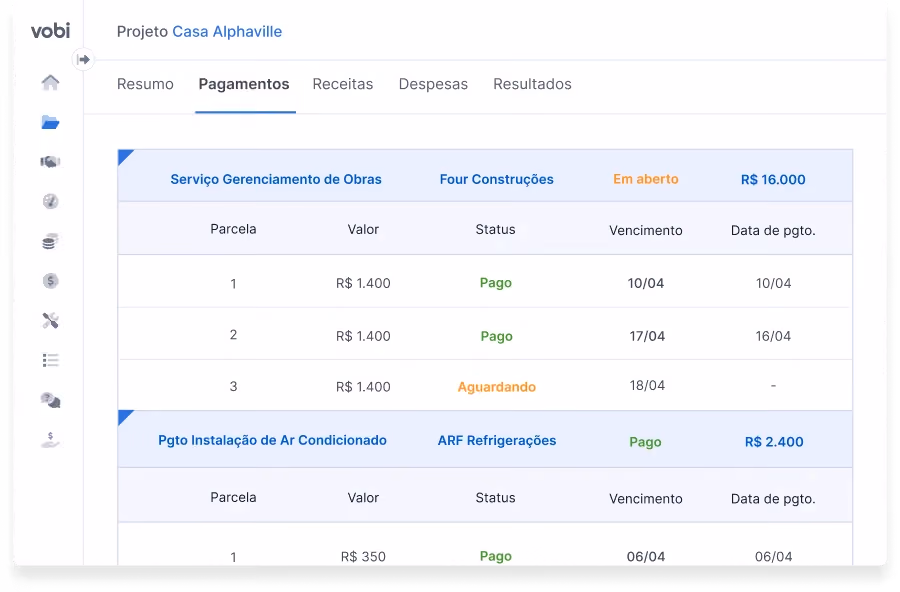
Task: Open the Casa Alphaville project link
Action: tap(227, 32)
